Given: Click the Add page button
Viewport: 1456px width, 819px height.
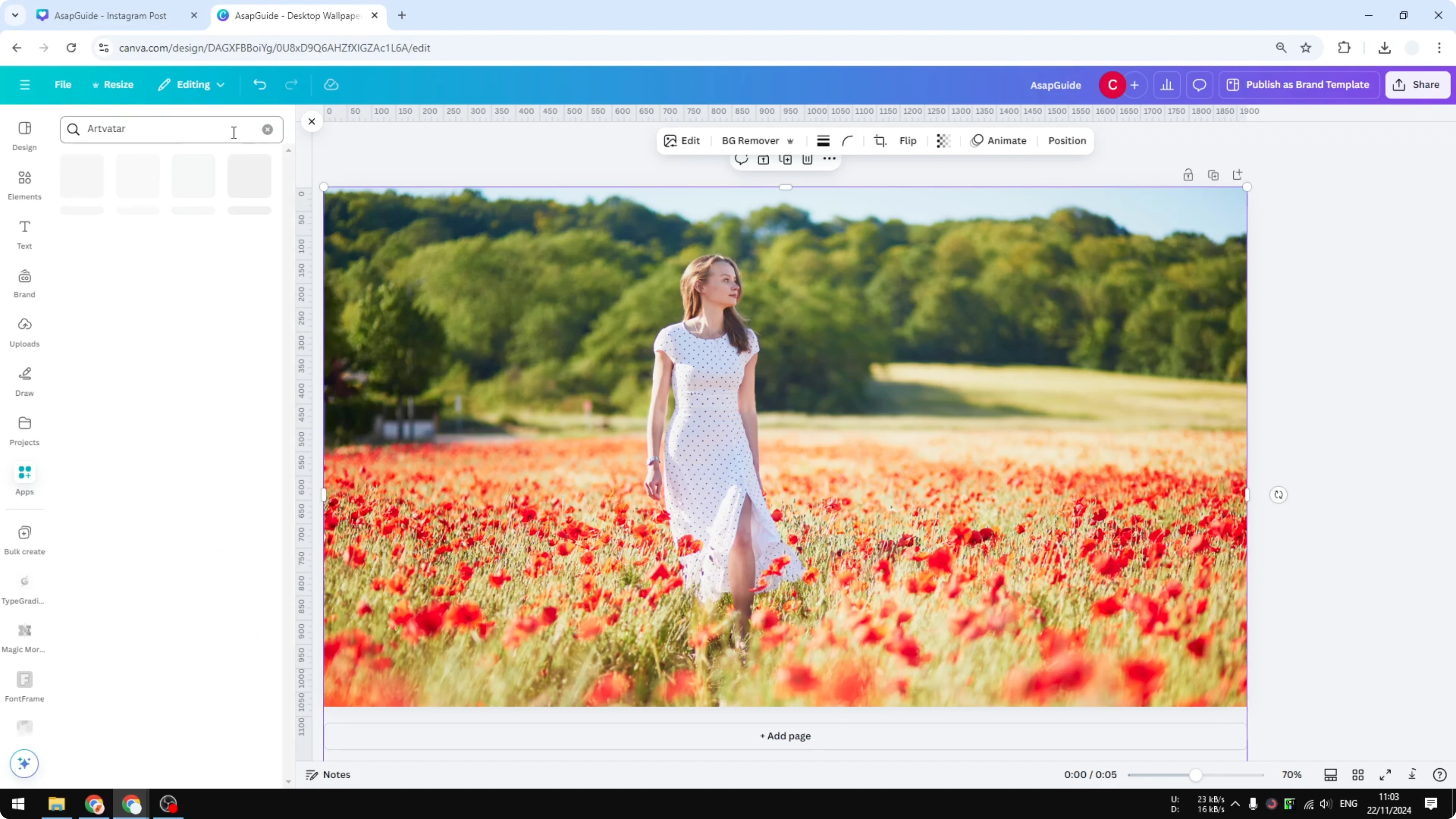Looking at the screenshot, I should (785, 736).
